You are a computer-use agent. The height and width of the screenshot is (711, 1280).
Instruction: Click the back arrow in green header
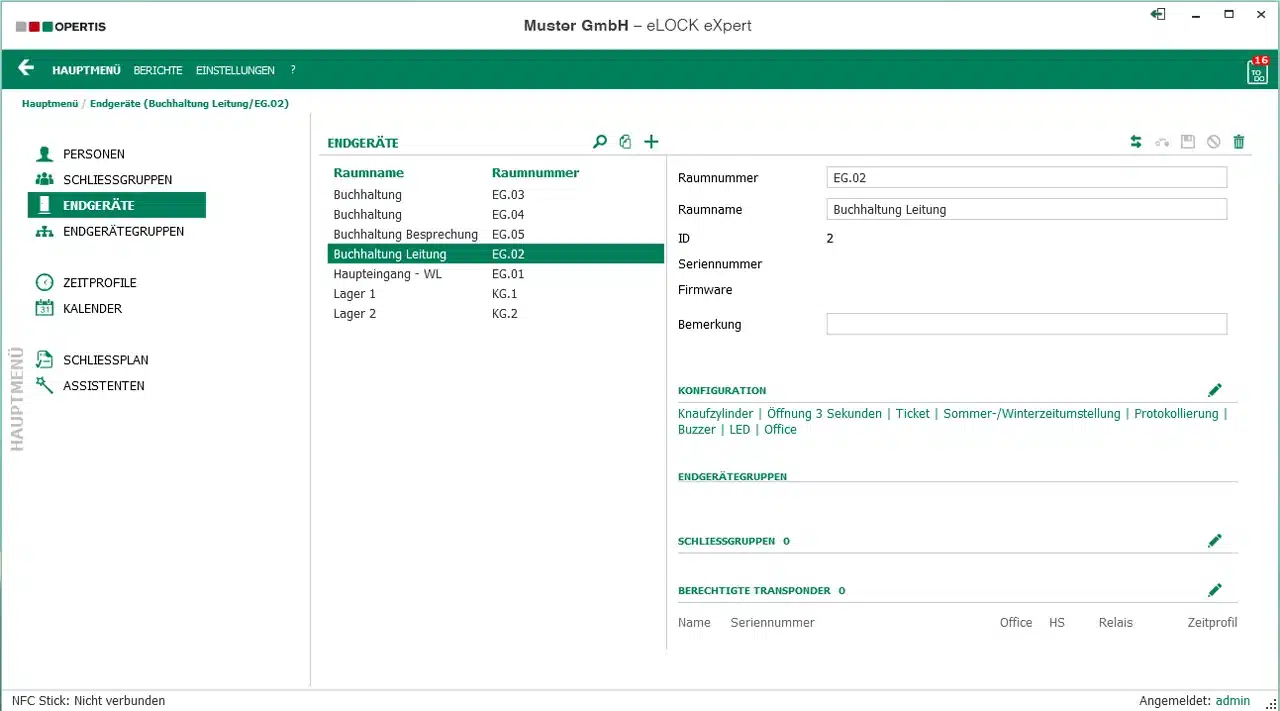26,69
